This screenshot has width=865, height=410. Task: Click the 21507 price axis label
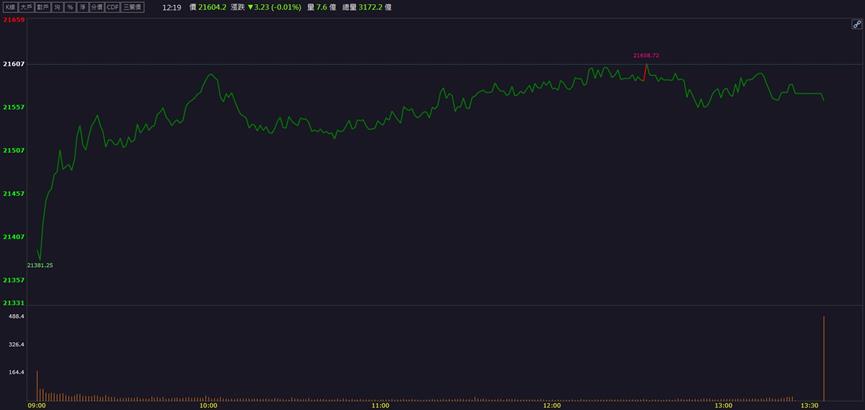pos(12,150)
